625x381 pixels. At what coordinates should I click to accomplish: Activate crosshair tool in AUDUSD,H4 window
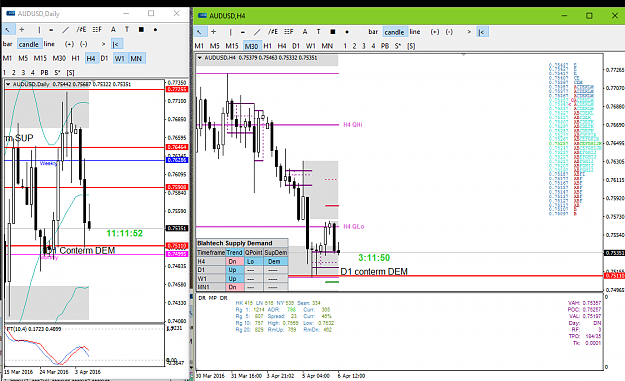(214, 32)
